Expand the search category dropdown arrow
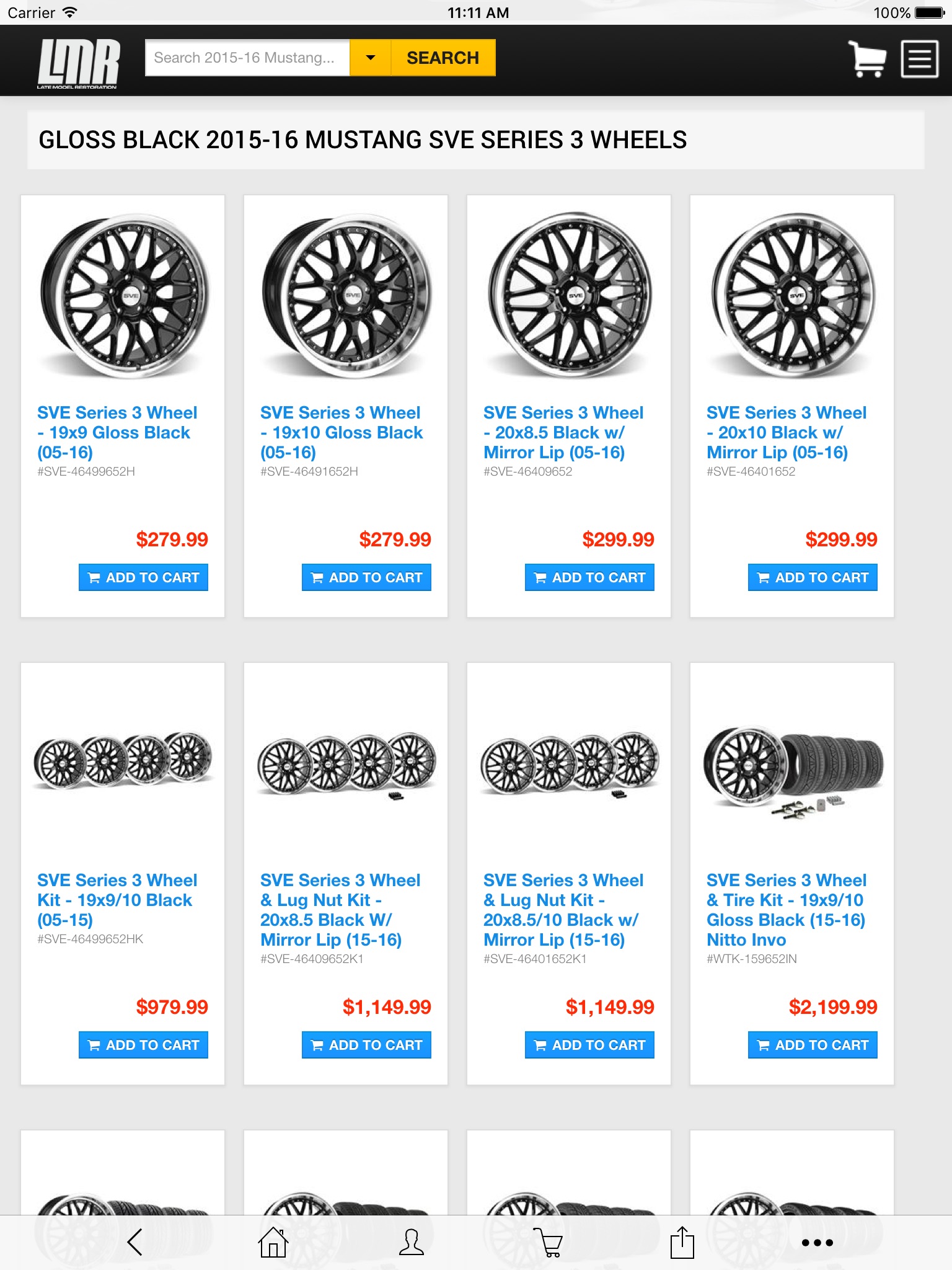Viewport: 952px width, 1270px height. pos(371,58)
